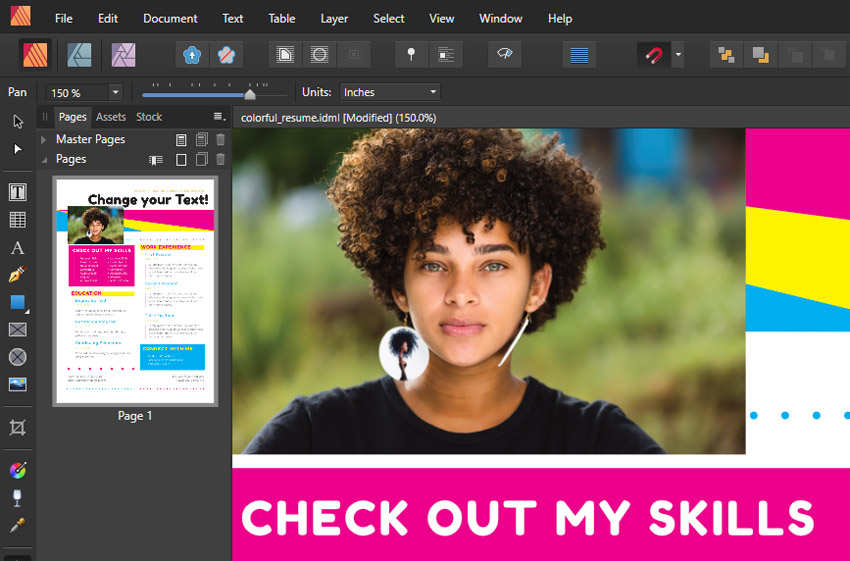This screenshot has width=850, height=561.
Task: Choose the Transparency wine glass tool
Action: coord(17,498)
